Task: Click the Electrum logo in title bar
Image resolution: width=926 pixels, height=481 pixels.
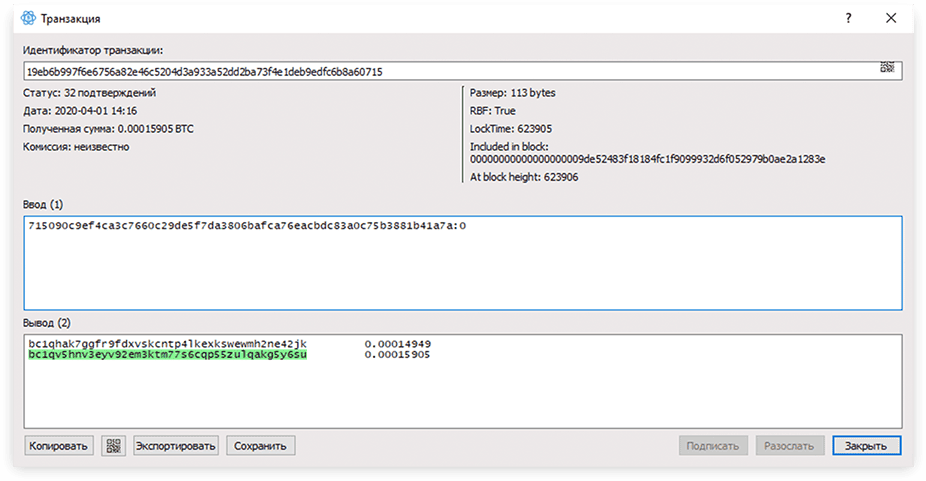Action: click(28, 18)
